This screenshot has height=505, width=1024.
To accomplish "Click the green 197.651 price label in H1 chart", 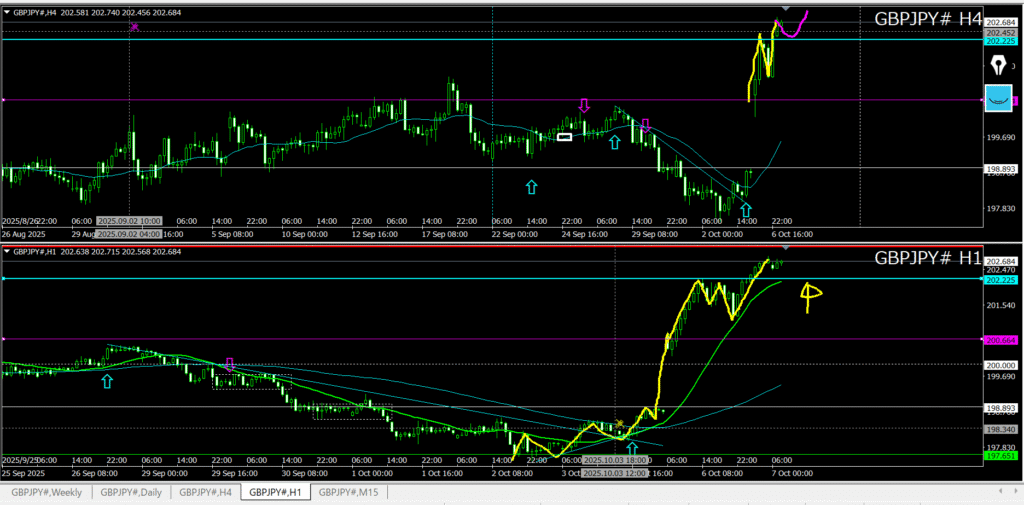I will 1000,455.
